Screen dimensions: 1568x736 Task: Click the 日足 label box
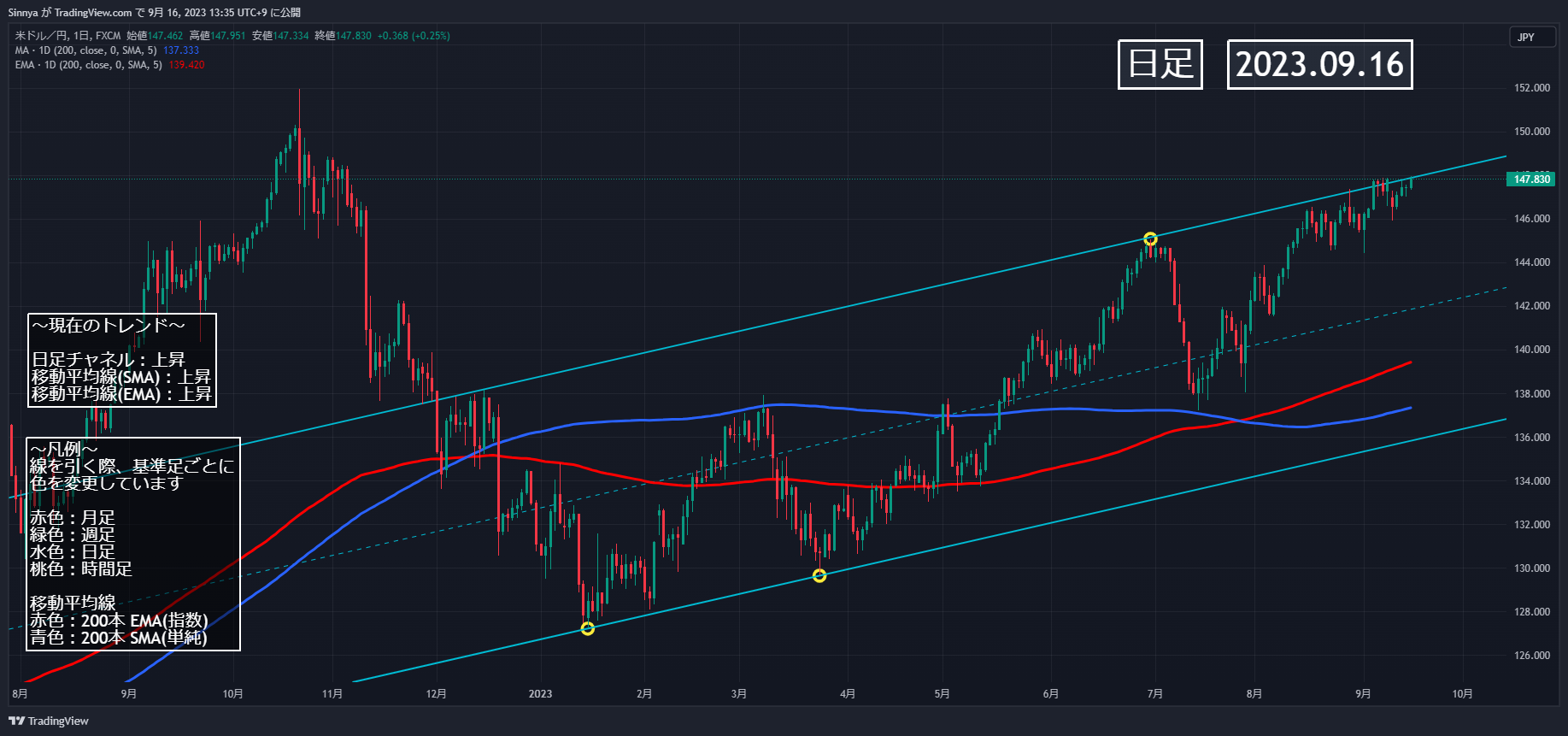click(x=1160, y=64)
